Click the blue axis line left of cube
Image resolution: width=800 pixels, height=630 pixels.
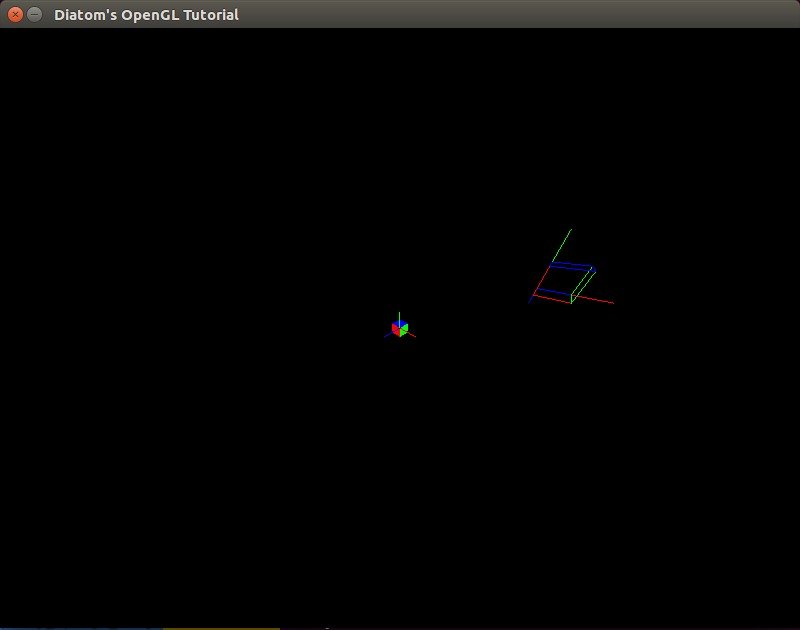(387, 335)
